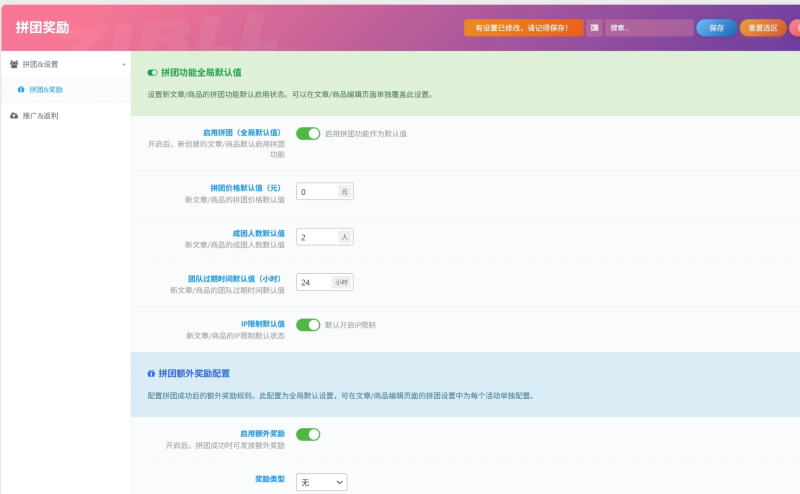The width and height of the screenshot is (800, 494).
Task: Click the 拼团价格默认值 input showing 0
Action: coord(316,192)
